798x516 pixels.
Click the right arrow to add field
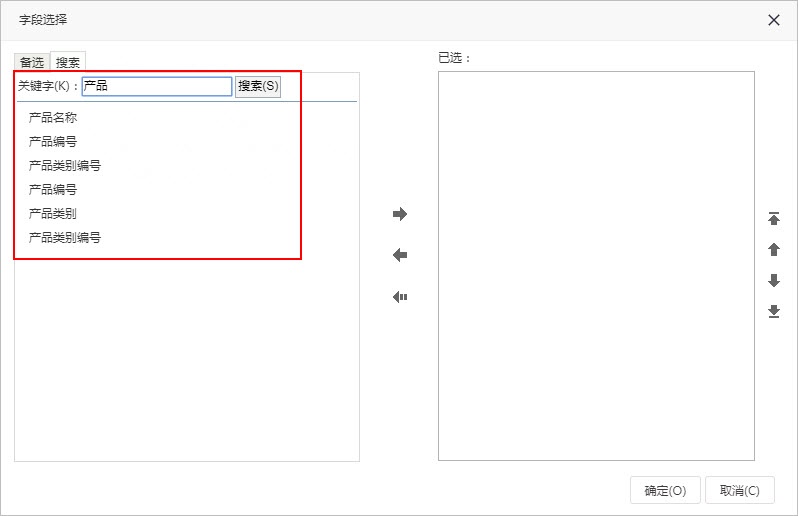tap(400, 214)
